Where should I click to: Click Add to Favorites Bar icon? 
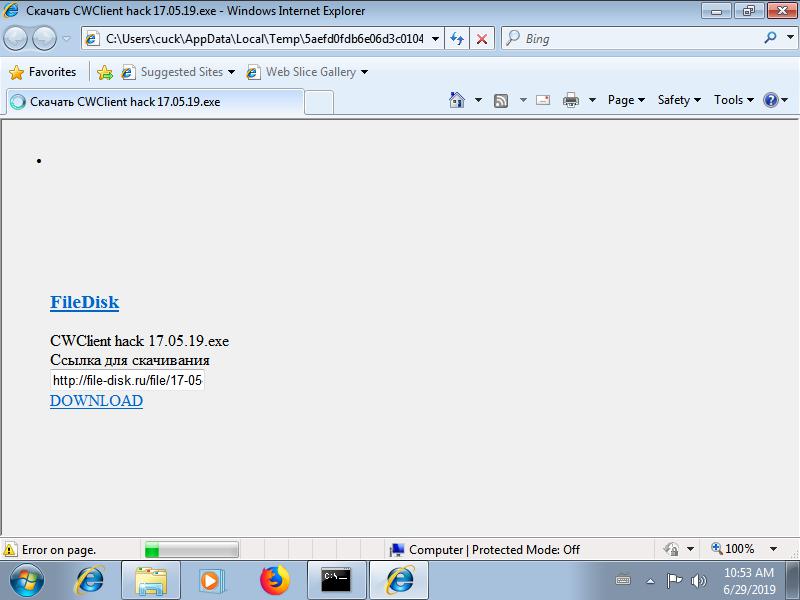(105, 72)
